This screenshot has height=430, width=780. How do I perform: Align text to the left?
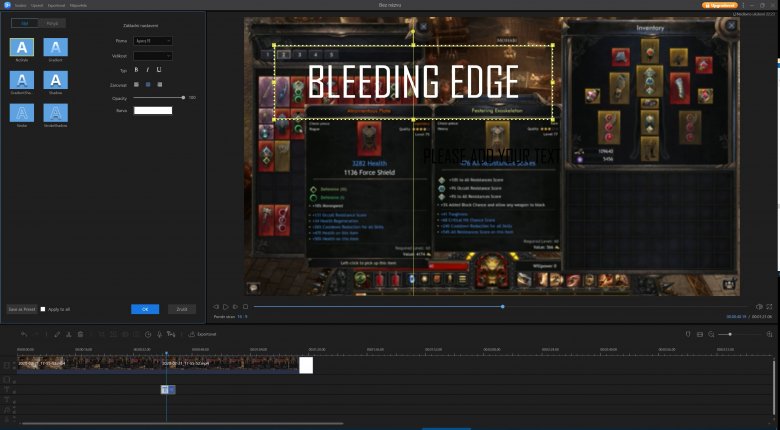(x=136, y=85)
